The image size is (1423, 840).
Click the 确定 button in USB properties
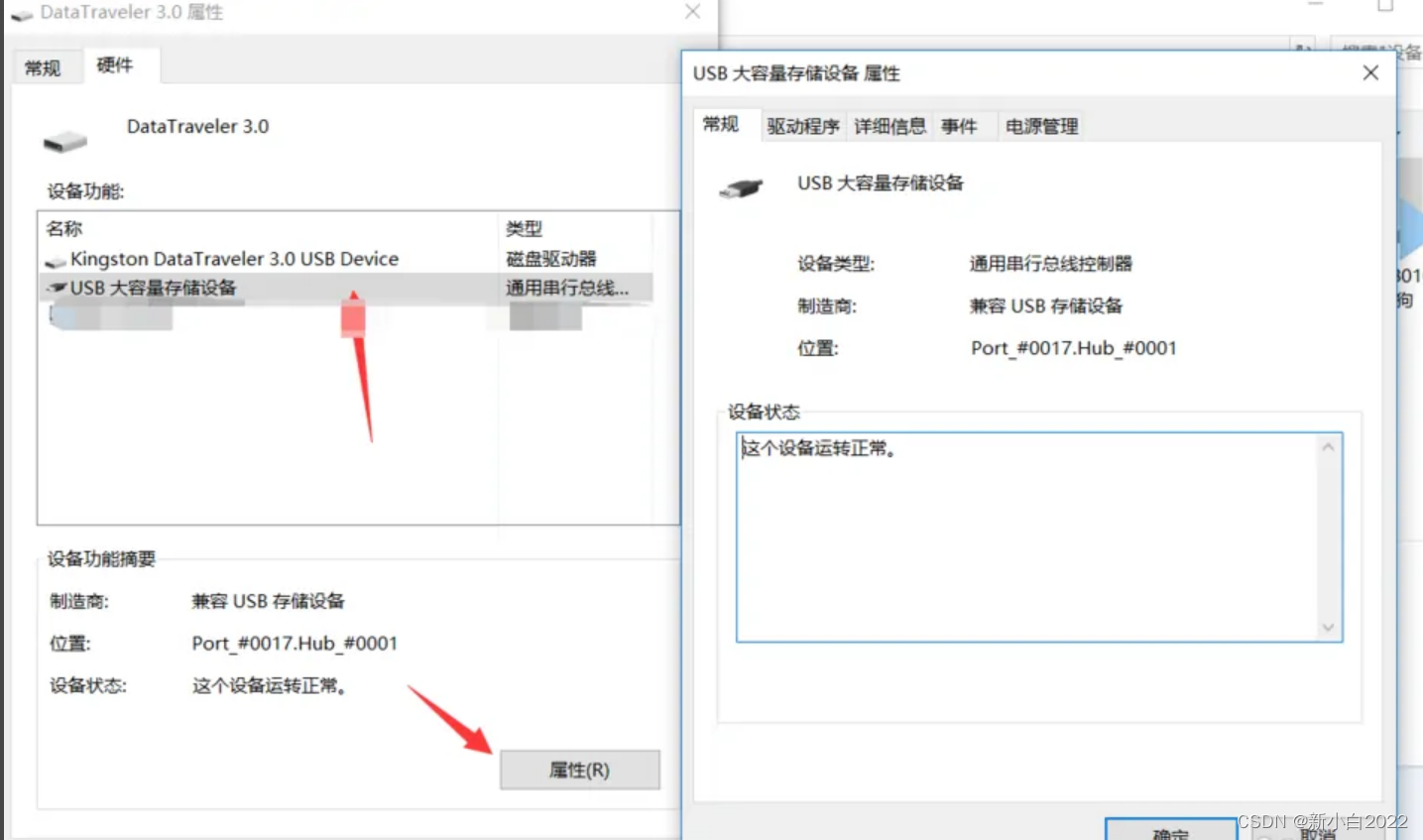1171,831
